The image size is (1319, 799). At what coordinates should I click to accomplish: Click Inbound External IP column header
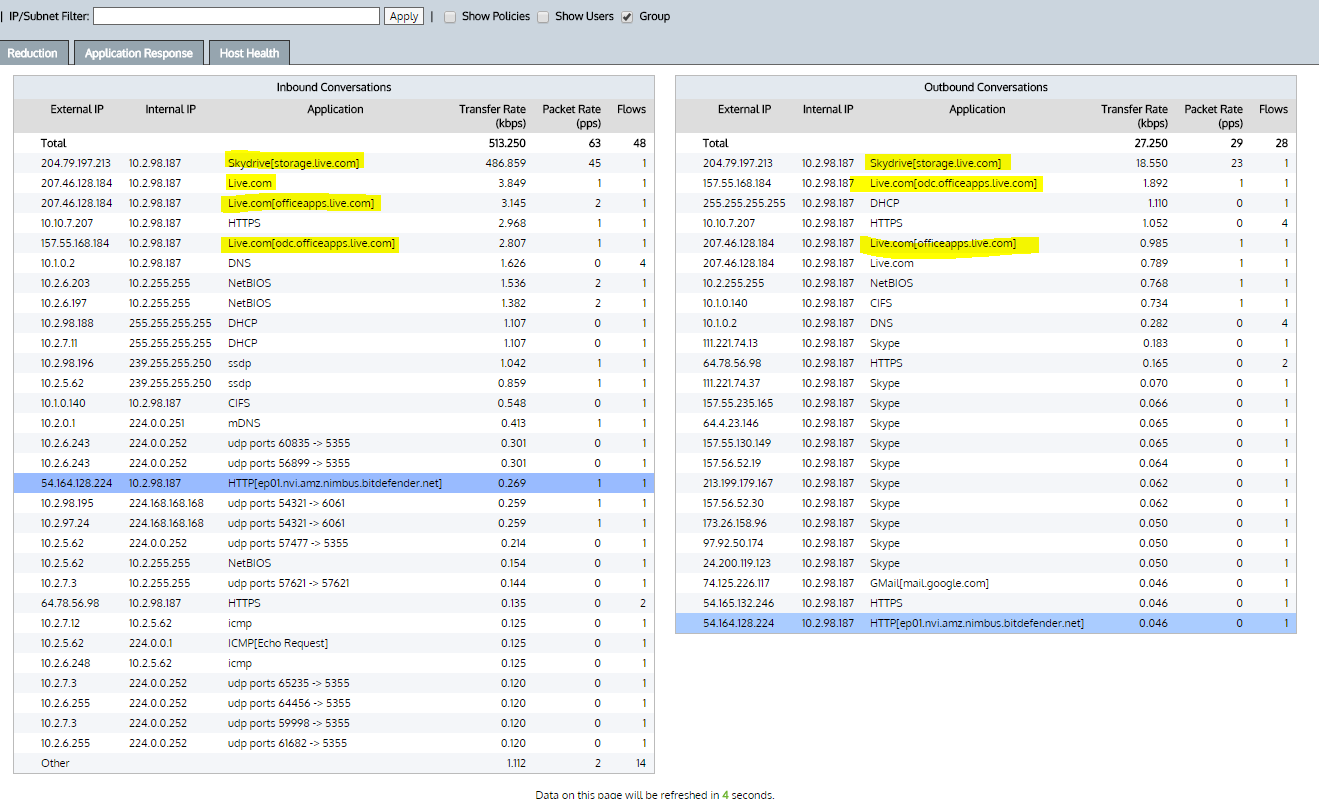(77, 109)
